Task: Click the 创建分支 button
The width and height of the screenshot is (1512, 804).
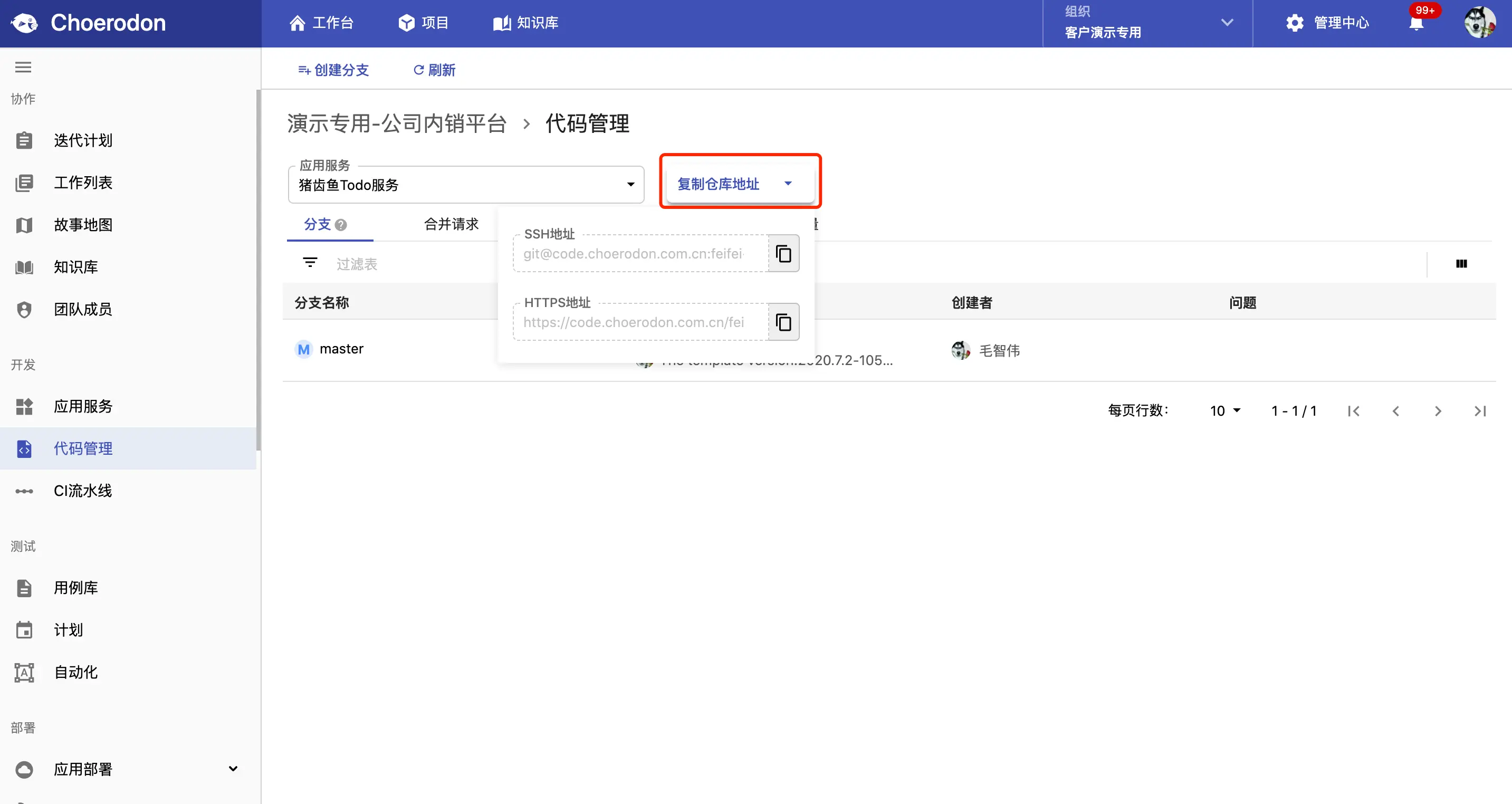Action: click(333, 70)
